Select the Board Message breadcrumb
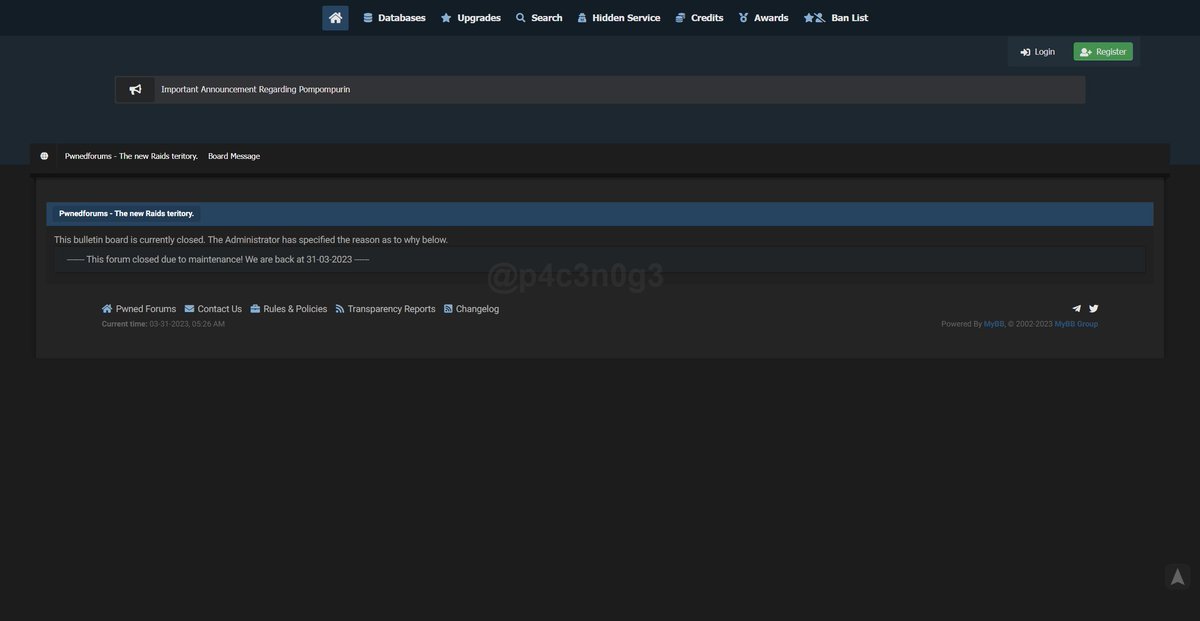Viewport: 1200px width, 621px height. pyautogui.click(x=234, y=156)
